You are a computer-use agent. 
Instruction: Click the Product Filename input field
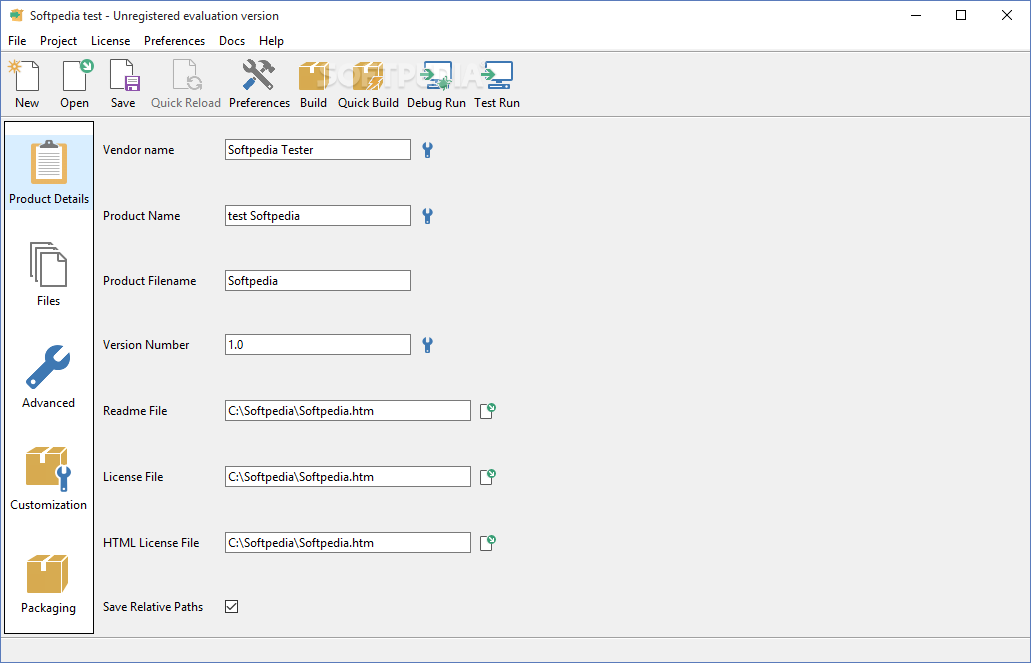(x=318, y=280)
